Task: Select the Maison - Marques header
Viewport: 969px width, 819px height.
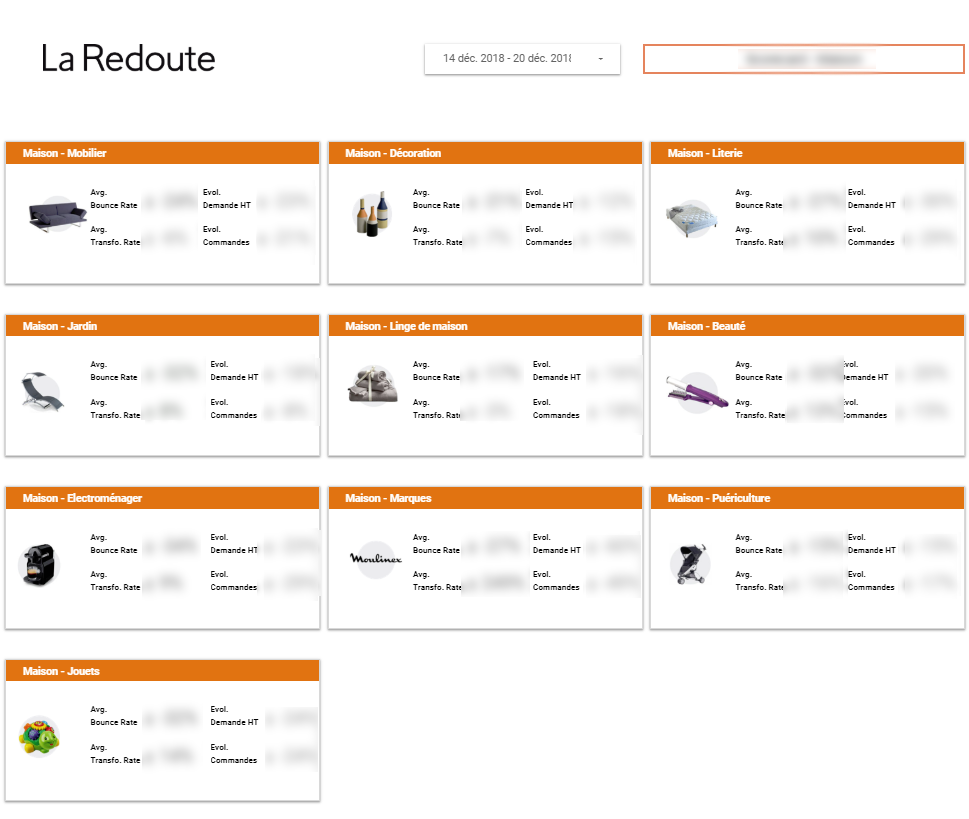Action: click(x=485, y=498)
